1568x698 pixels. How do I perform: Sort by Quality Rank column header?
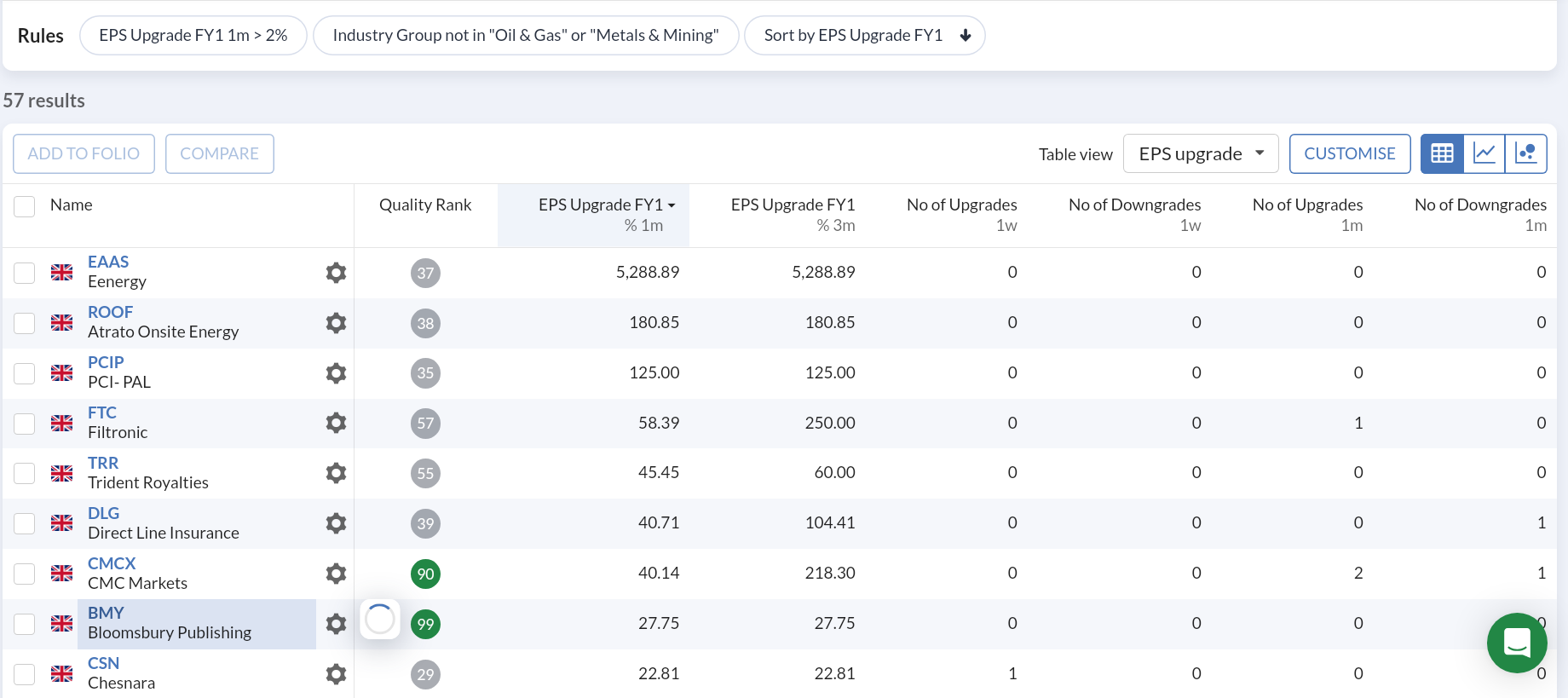(x=425, y=205)
